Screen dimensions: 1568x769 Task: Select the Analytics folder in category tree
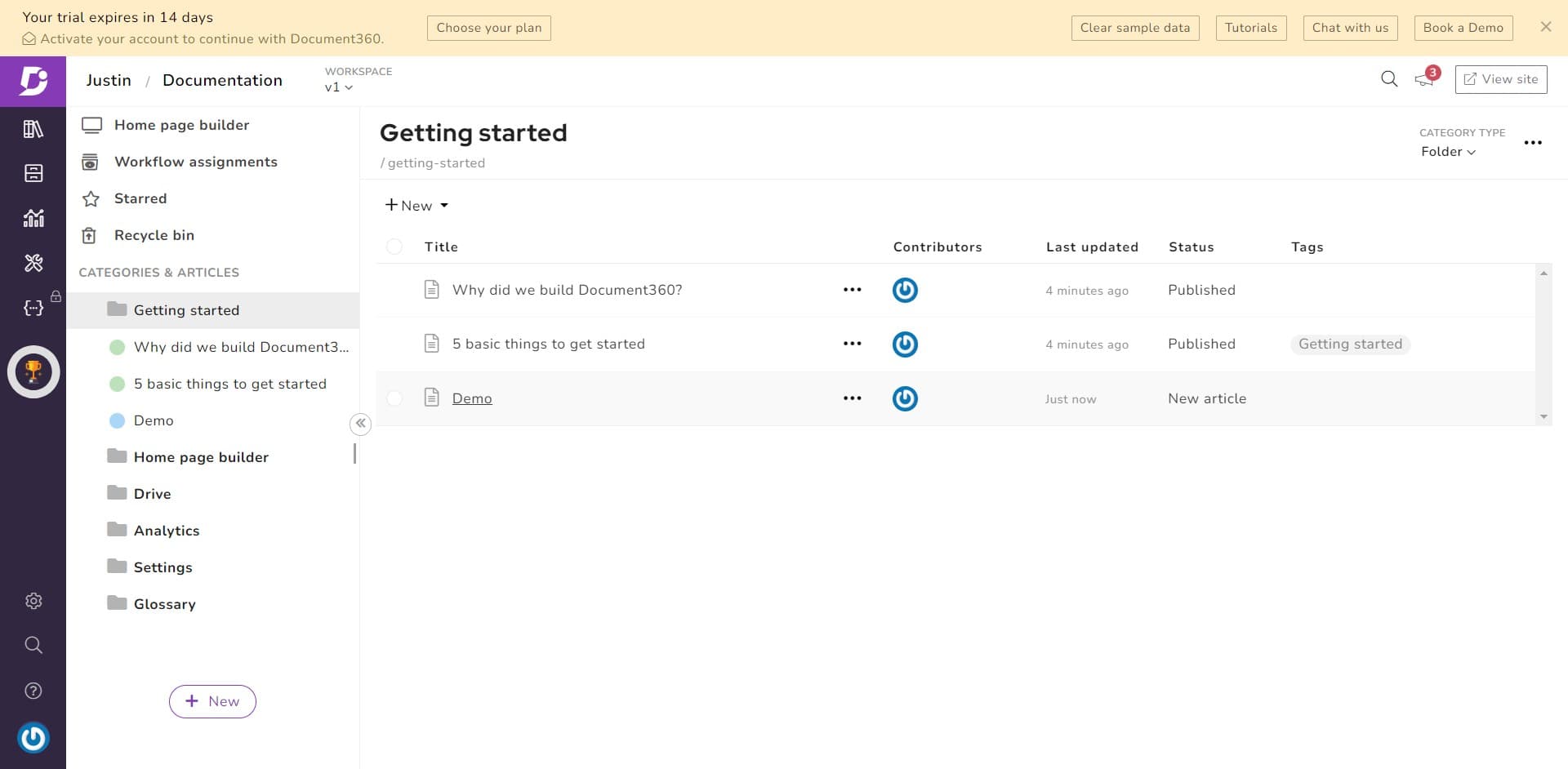coord(166,531)
